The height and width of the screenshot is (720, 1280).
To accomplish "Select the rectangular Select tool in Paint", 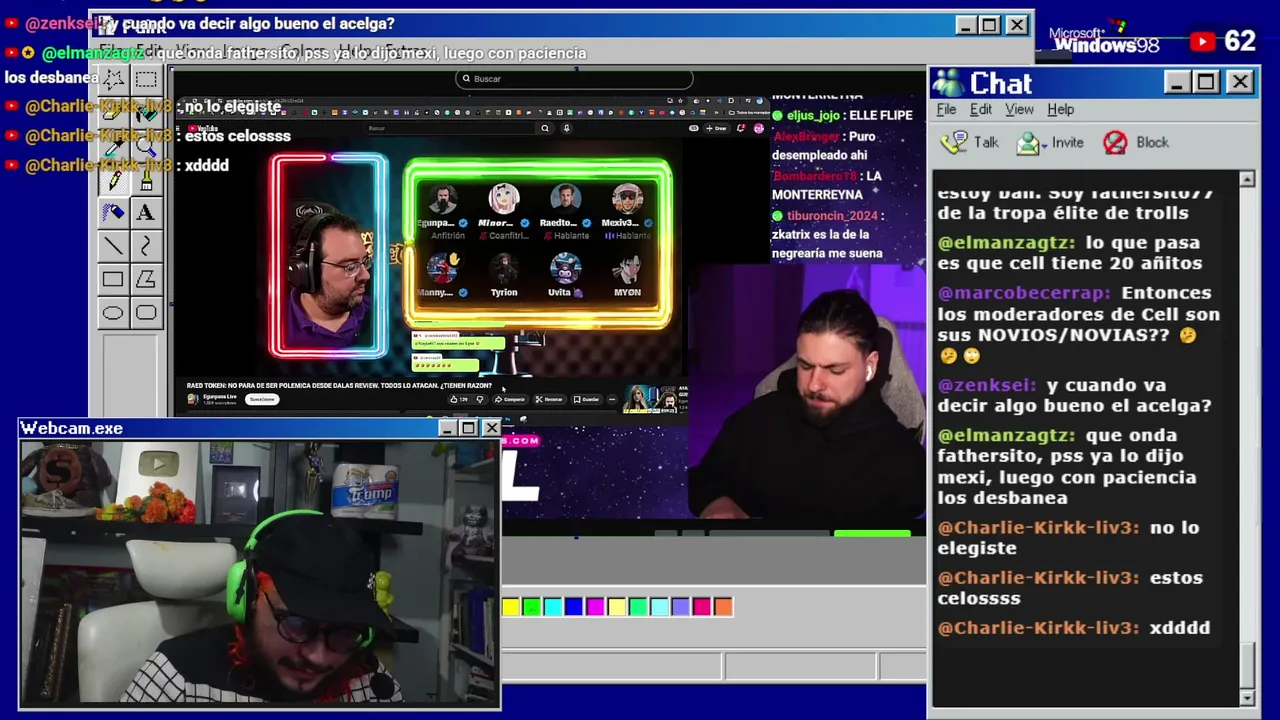I will [x=146, y=79].
